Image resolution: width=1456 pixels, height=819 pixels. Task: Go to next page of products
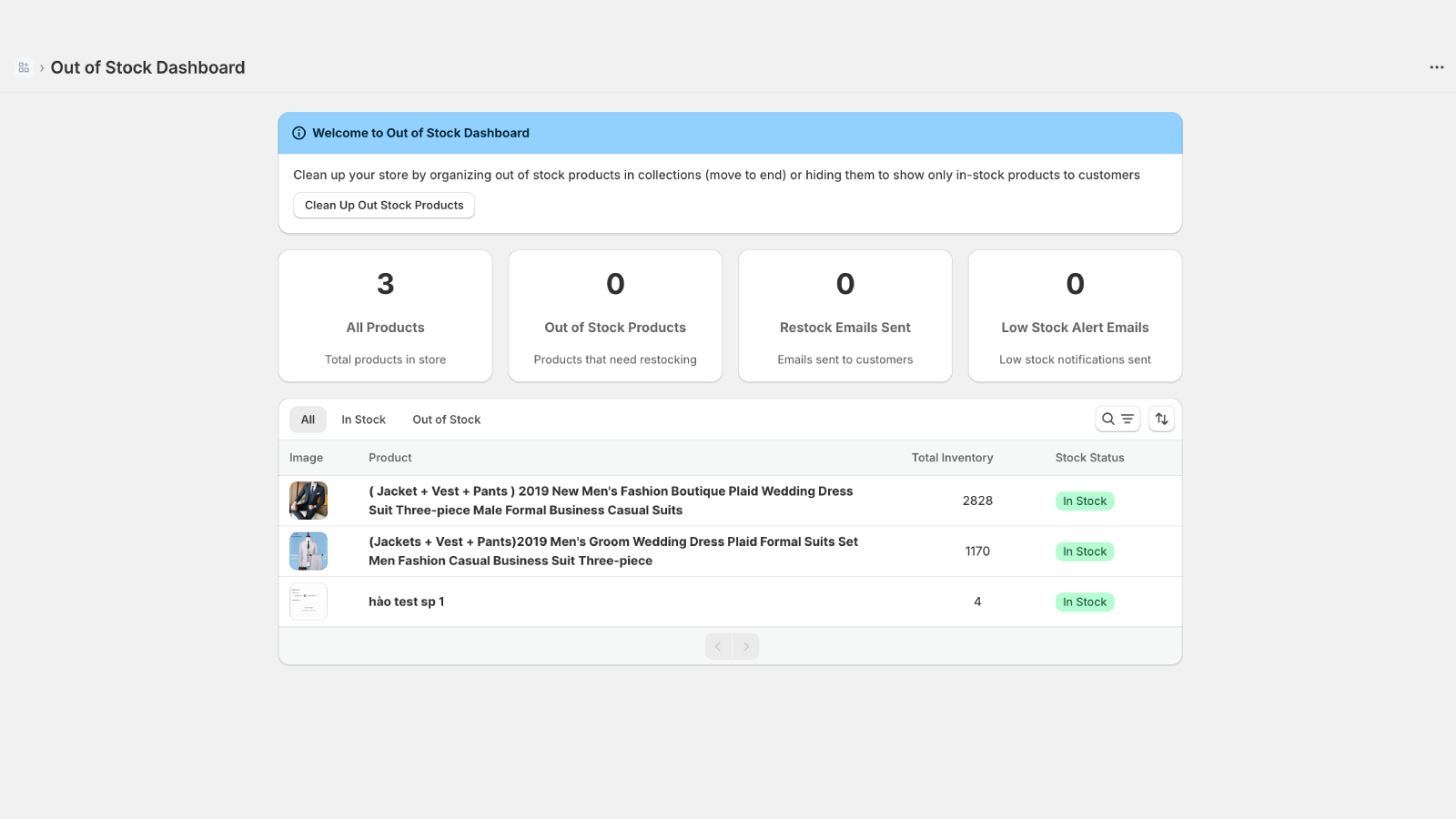(x=746, y=646)
